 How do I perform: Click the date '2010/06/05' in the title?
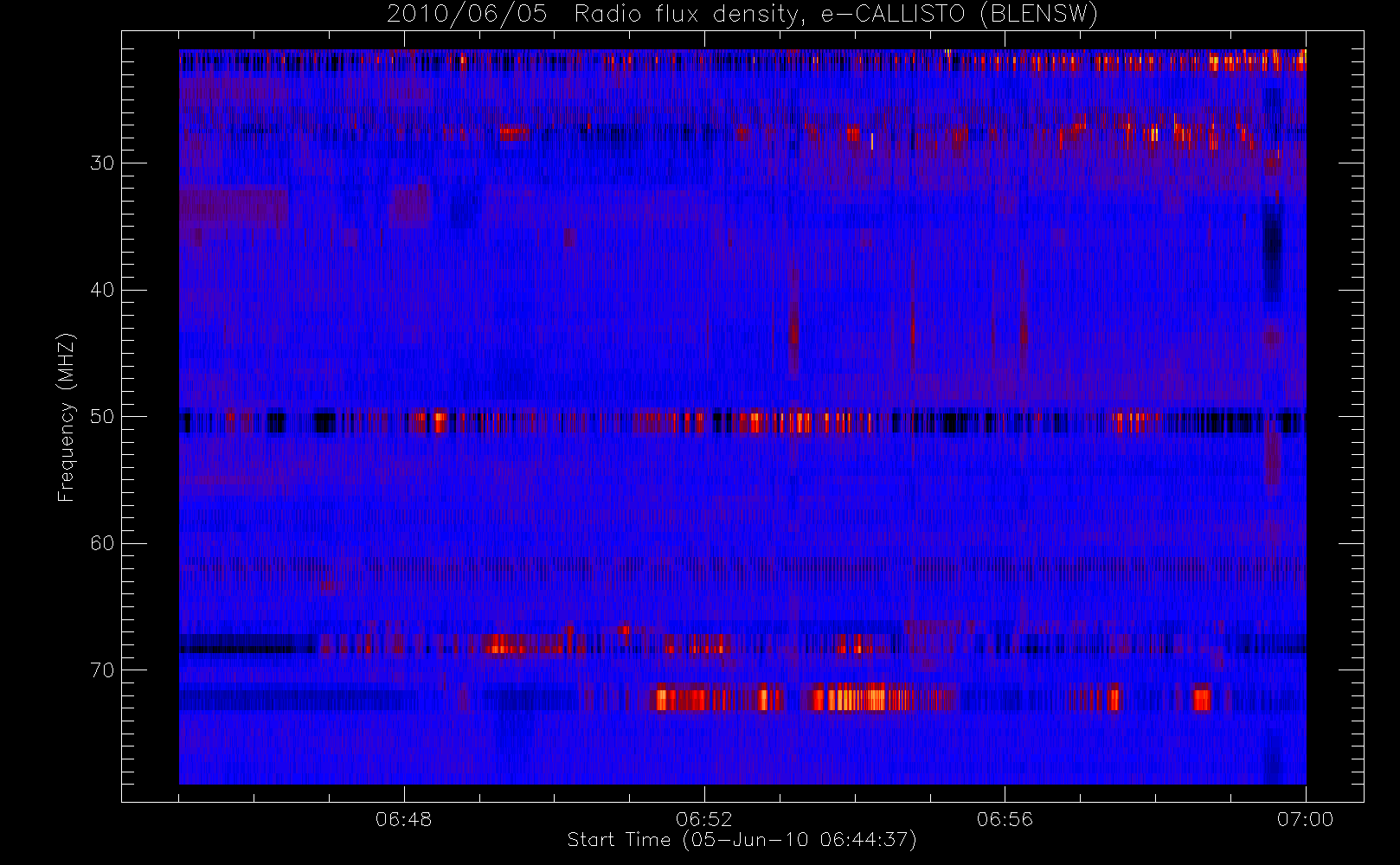(467, 15)
